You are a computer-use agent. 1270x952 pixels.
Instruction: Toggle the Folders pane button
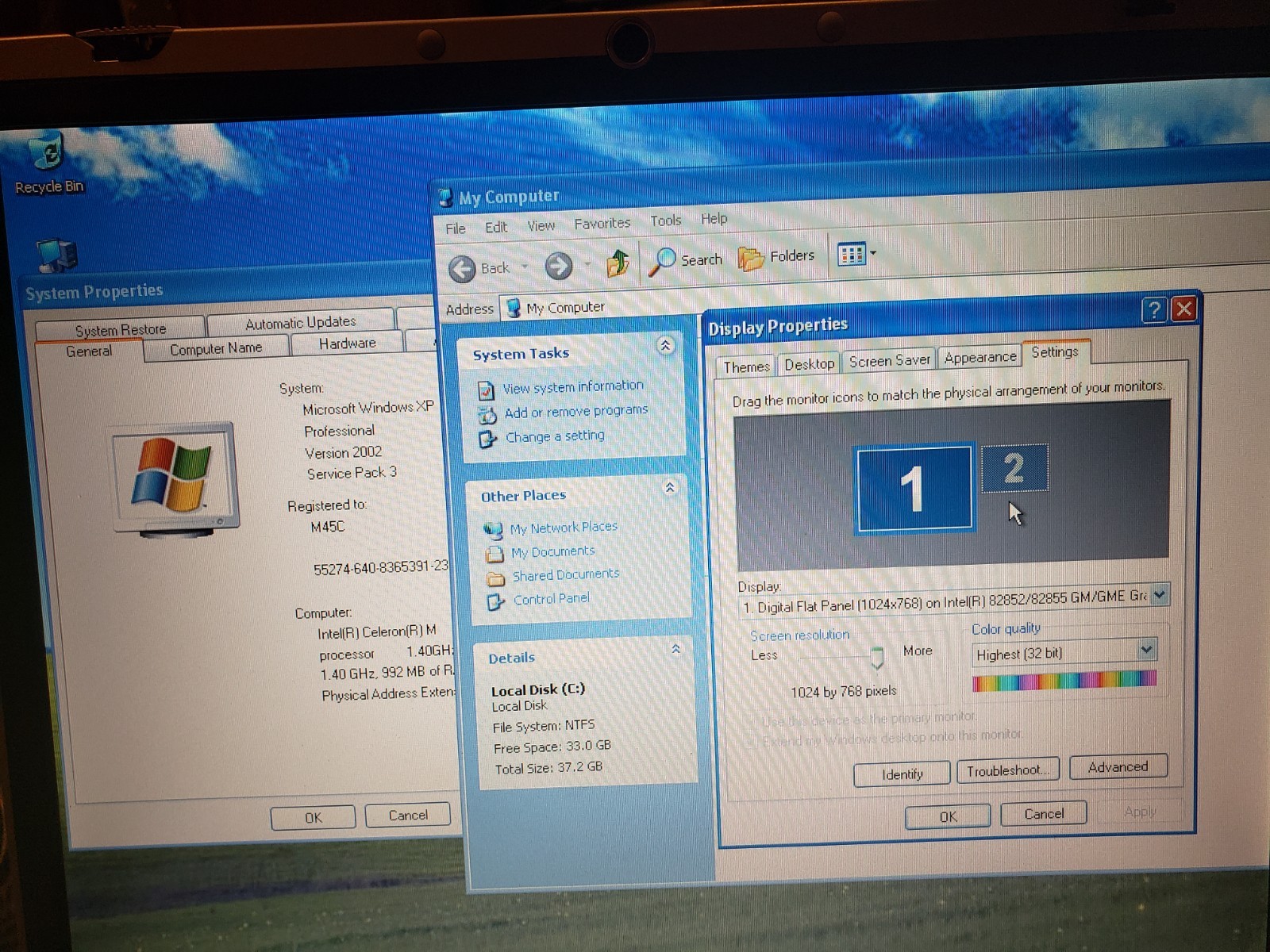click(x=776, y=257)
